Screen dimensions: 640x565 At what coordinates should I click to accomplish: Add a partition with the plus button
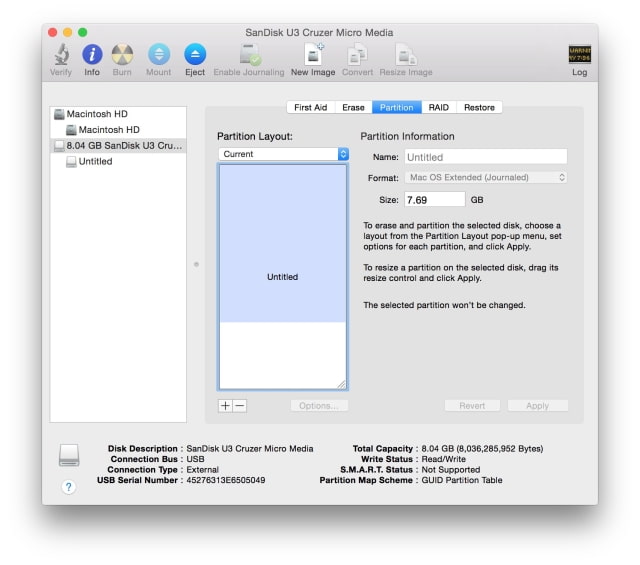225,405
